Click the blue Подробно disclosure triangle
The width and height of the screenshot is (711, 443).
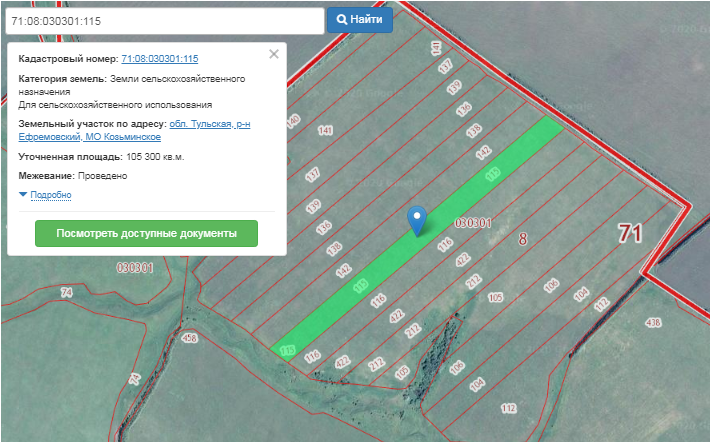click(x=23, y=194)
